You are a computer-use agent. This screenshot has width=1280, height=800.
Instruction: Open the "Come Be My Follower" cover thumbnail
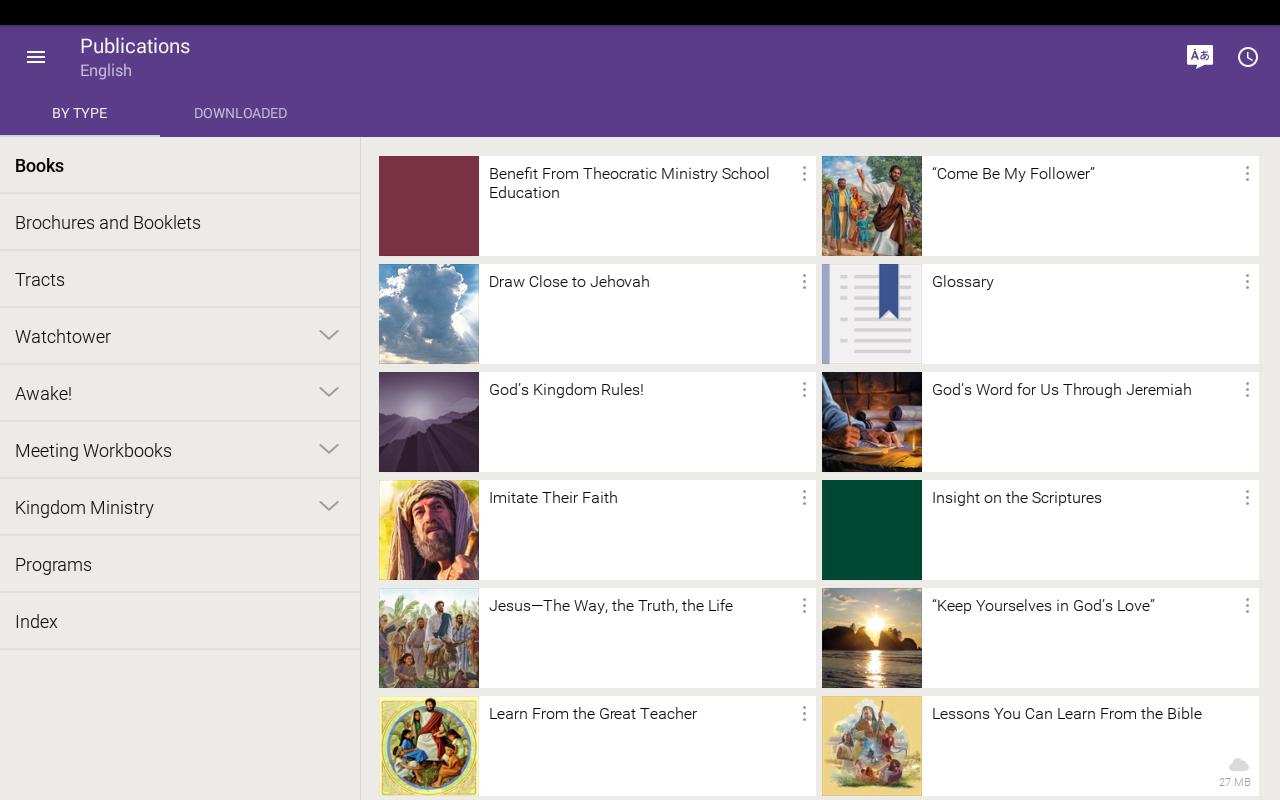tap(871, 206)
